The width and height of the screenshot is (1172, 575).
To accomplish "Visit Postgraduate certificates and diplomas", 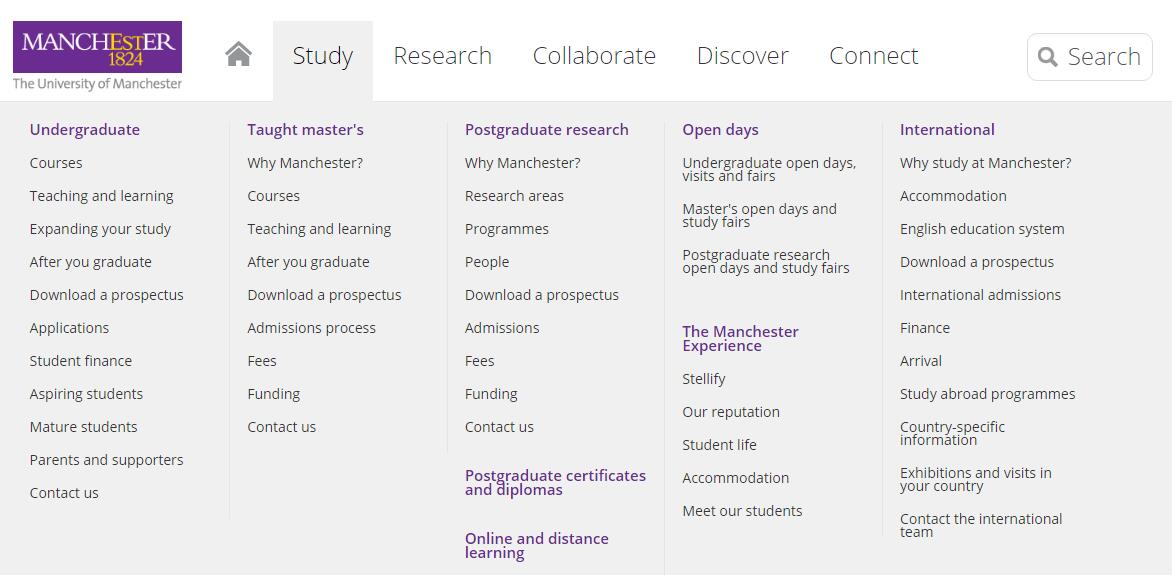I will coord(555,483).
